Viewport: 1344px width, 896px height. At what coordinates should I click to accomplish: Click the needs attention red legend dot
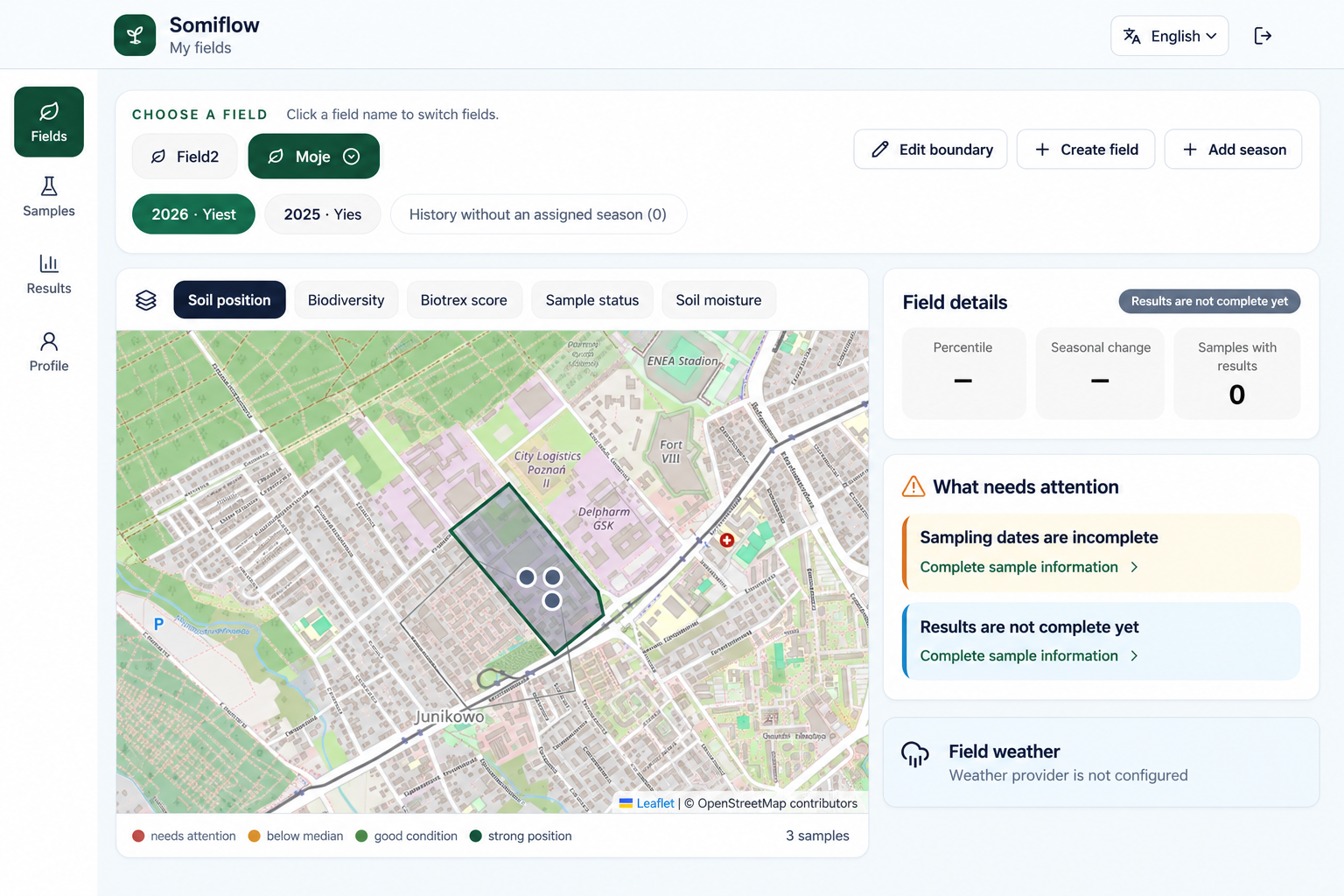138,836
